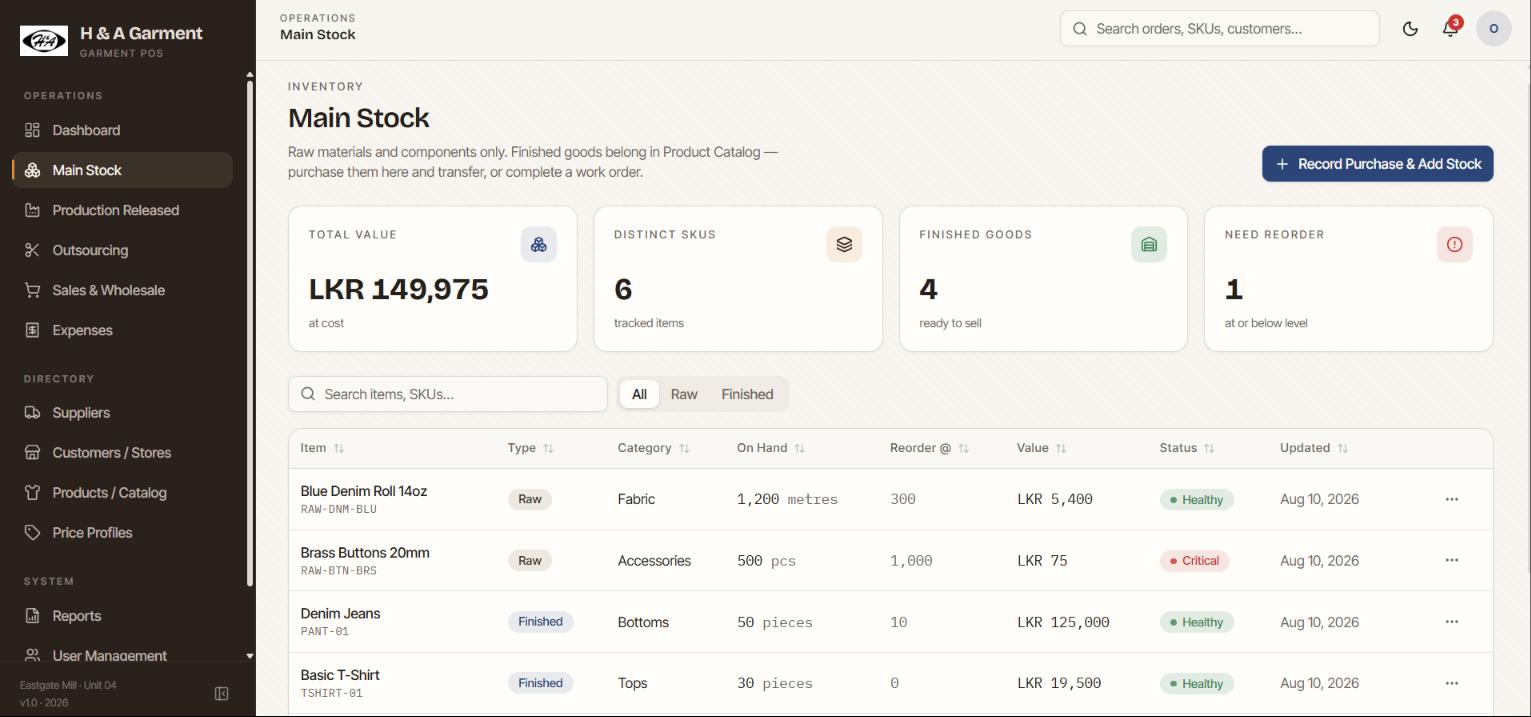Click the Distinct SKUs layers icon
1531x717 pixels.
(x=844, y=244)
